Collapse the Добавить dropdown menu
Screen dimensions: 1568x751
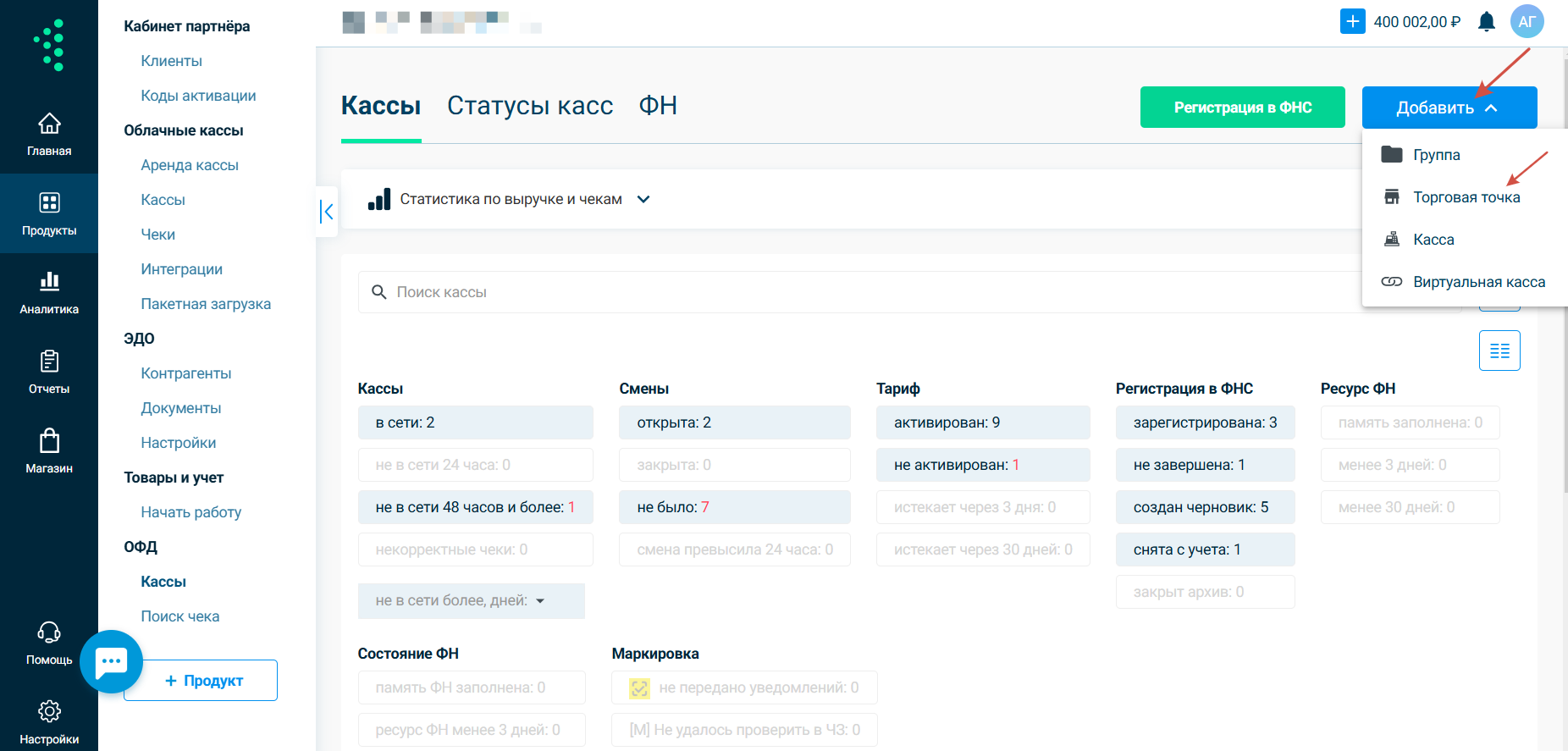pyautogui.click(x=1449, y=108)
